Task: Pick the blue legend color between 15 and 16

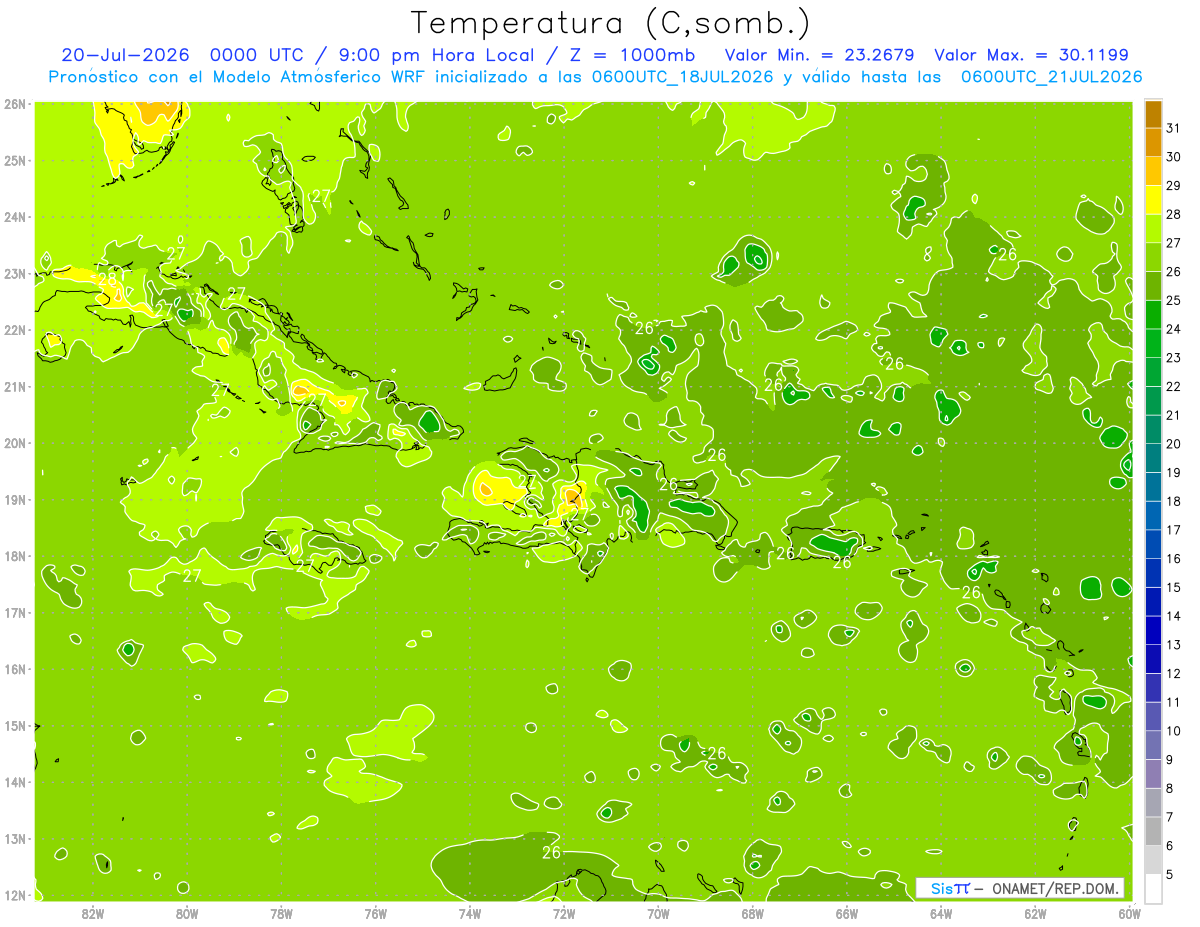Action: click(x=1153, y=573)
